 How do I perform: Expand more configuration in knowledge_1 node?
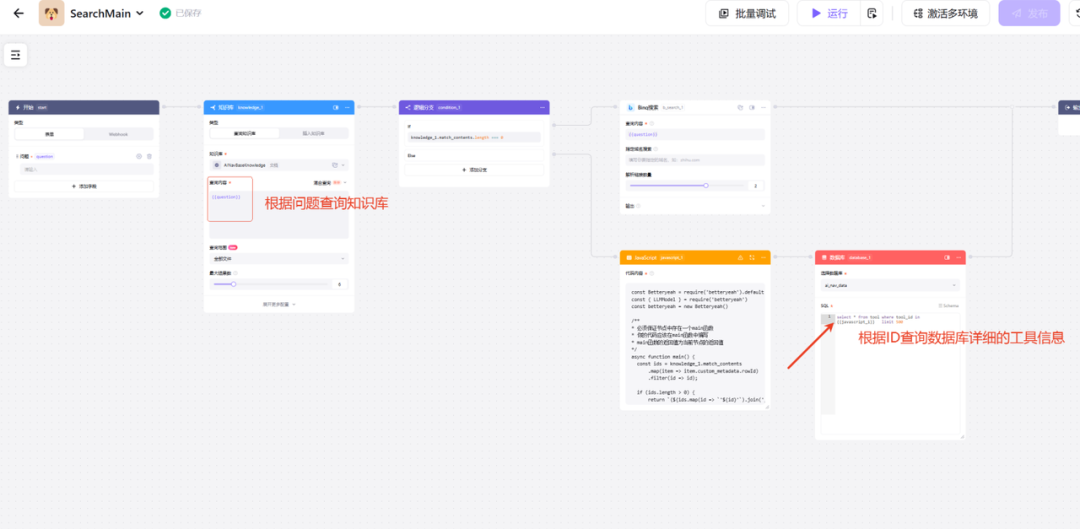click(x=279, y=304)
